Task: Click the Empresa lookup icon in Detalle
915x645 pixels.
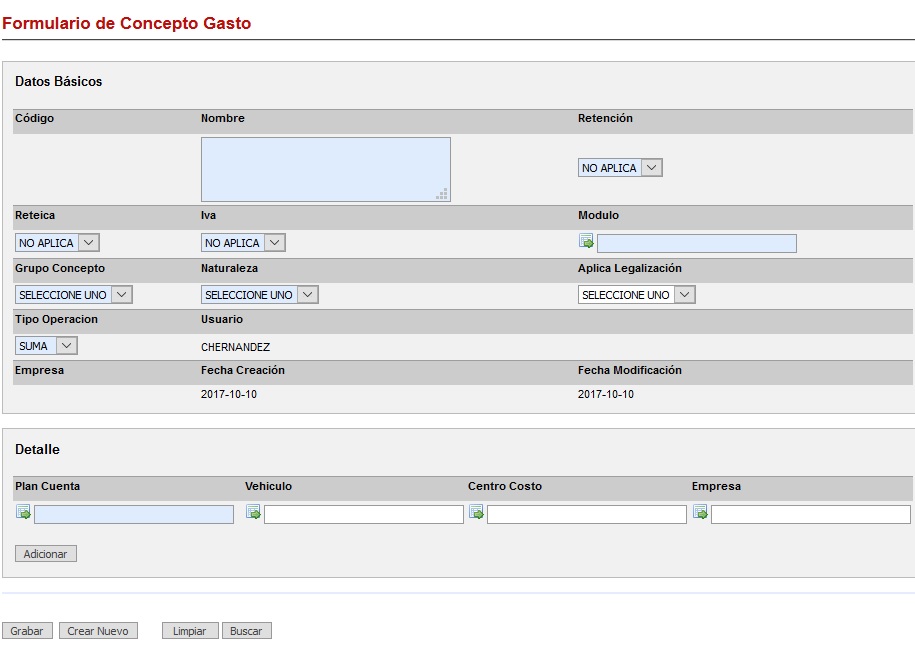Action: (x=700, y=513)
